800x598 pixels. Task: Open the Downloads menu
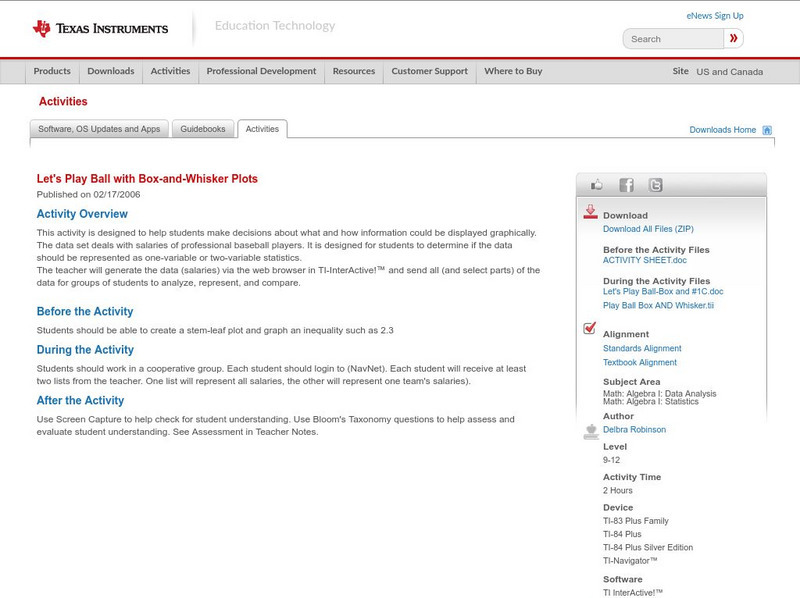(x=111, y=71)
